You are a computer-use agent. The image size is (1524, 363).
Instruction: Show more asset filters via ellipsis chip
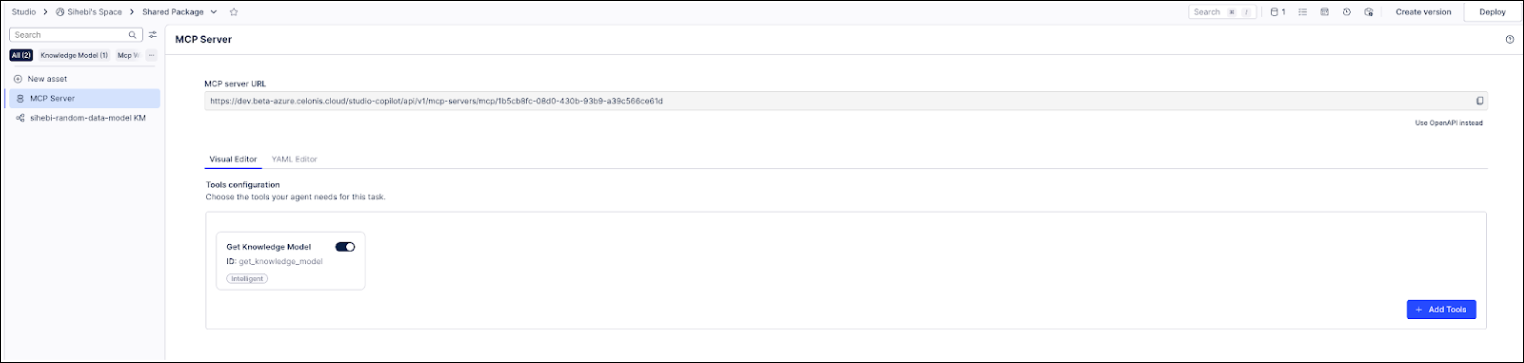pos(152,55)
